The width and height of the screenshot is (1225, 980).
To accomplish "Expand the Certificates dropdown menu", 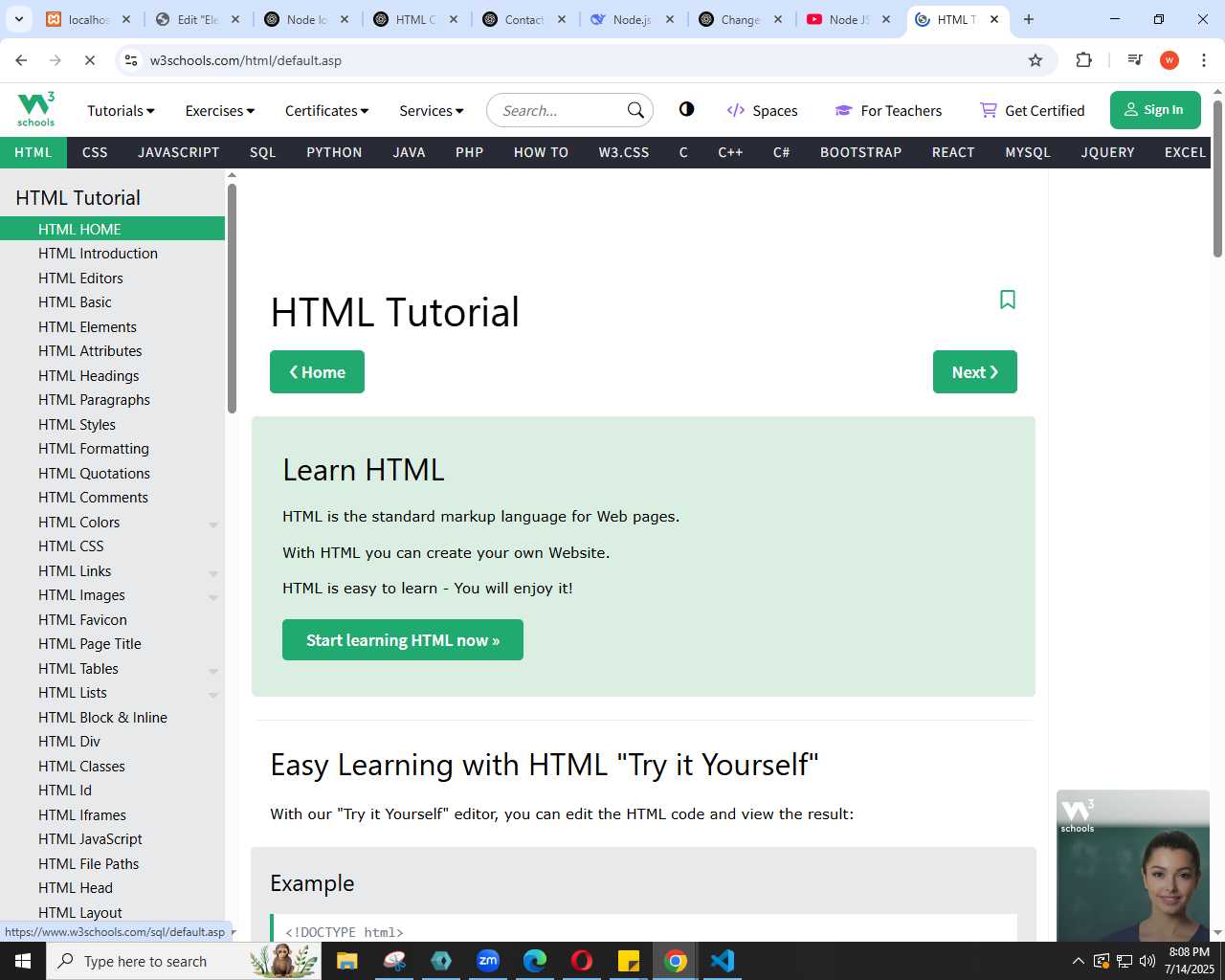I will coord(326,111).
